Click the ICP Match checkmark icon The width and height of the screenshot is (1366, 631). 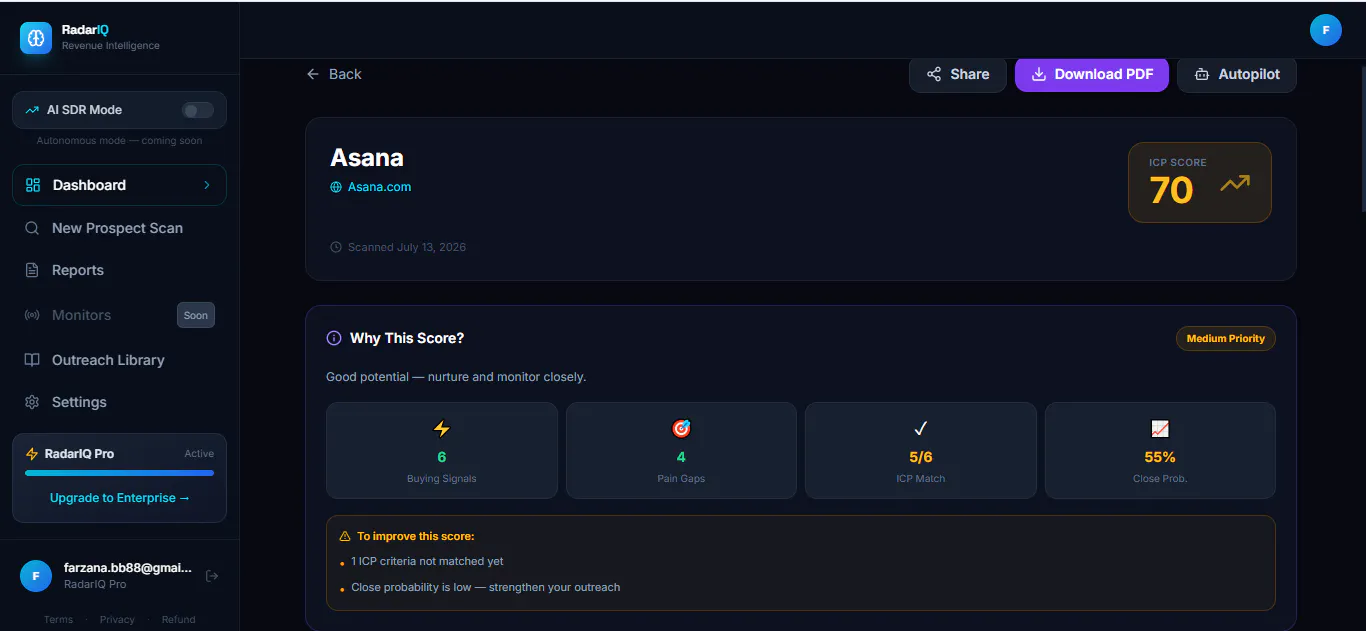tap(921, 429)
